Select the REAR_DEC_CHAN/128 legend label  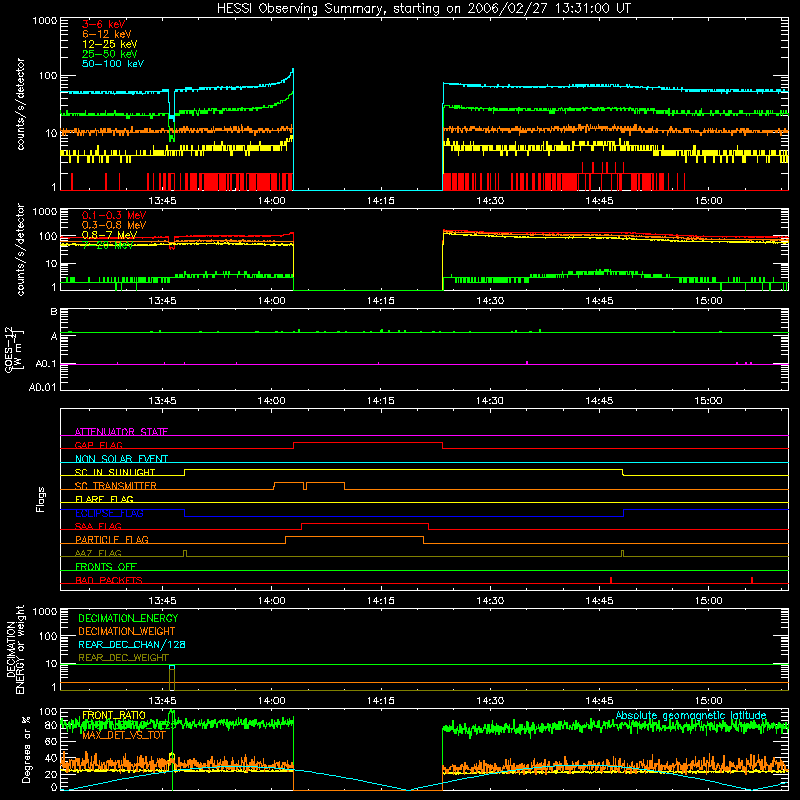click(132, 644)
